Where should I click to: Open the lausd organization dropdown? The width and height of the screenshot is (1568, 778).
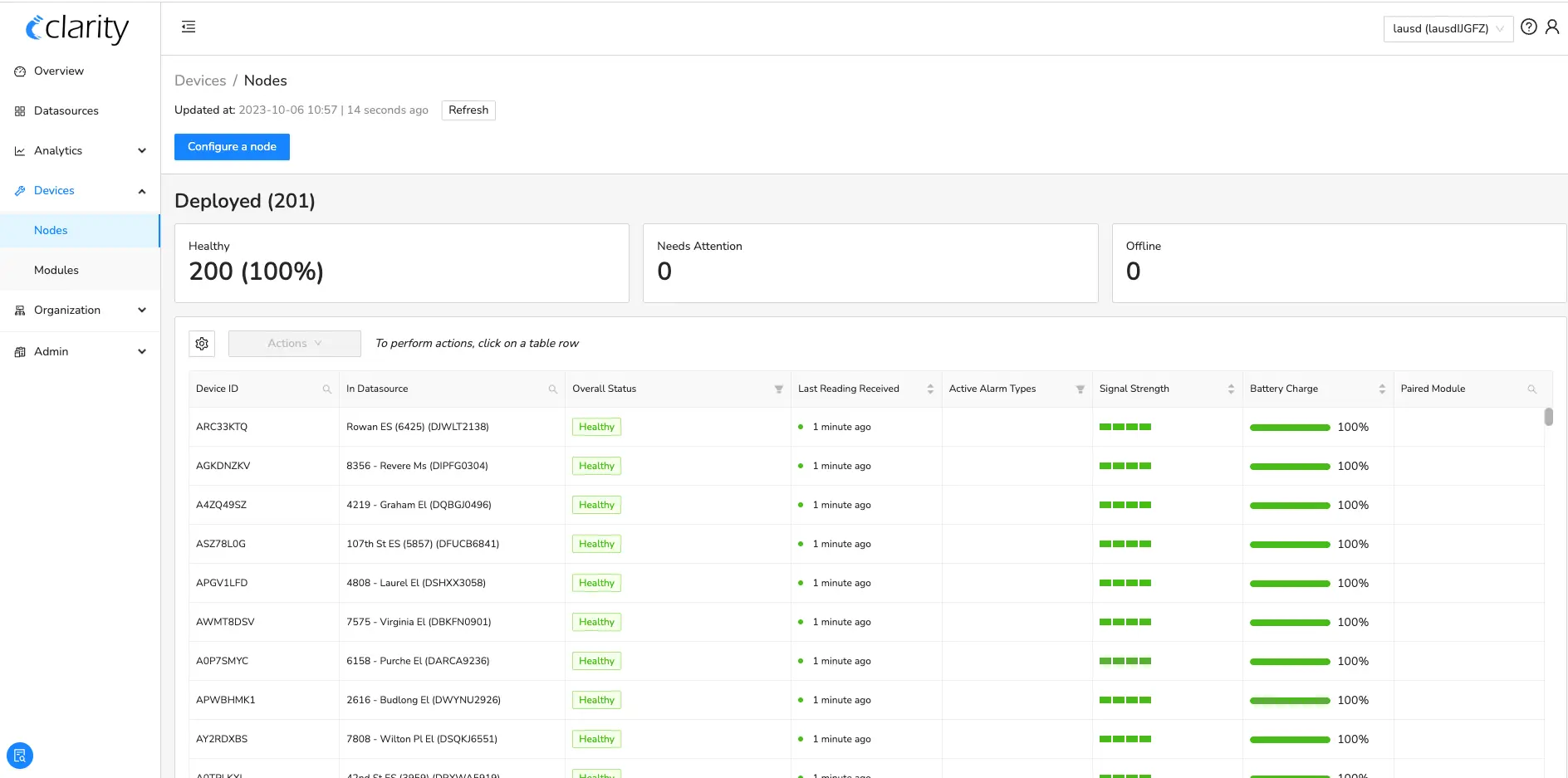1448,28
